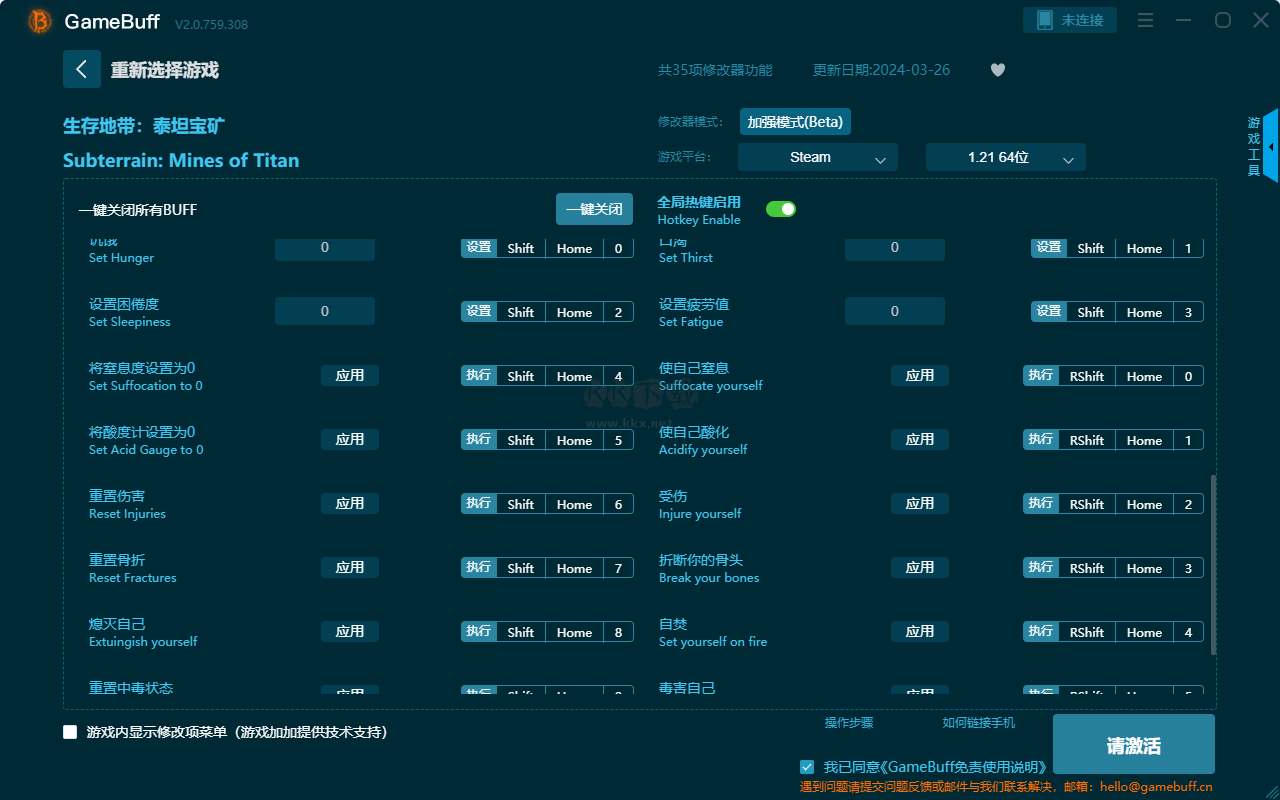Click 执行 hotkey button for Break your bones

pyautogui.click(x=1041, y=567)
